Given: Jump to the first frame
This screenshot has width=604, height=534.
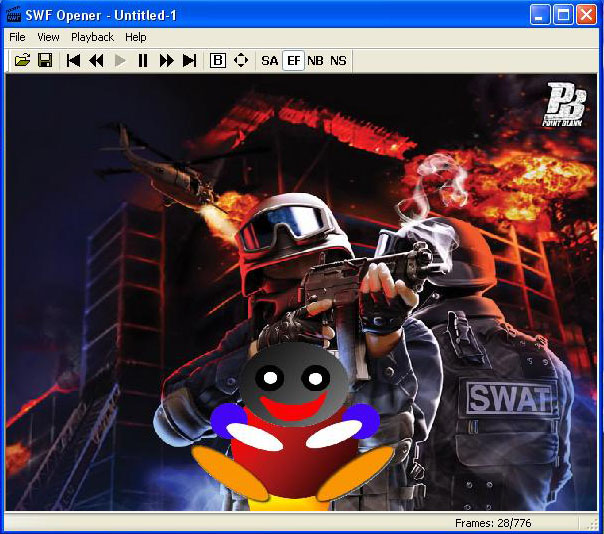Looking at the screenshot, I should coord(73,60).
